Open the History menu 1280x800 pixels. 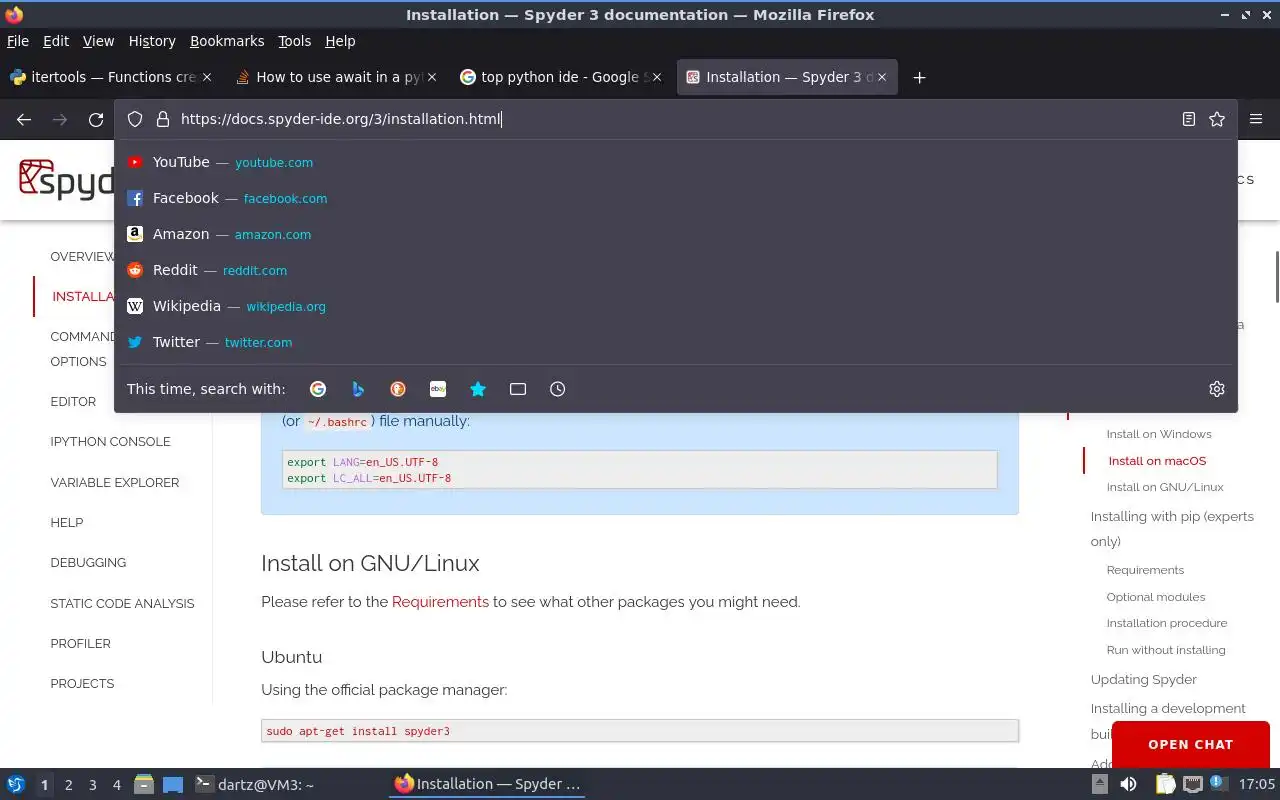152,41
